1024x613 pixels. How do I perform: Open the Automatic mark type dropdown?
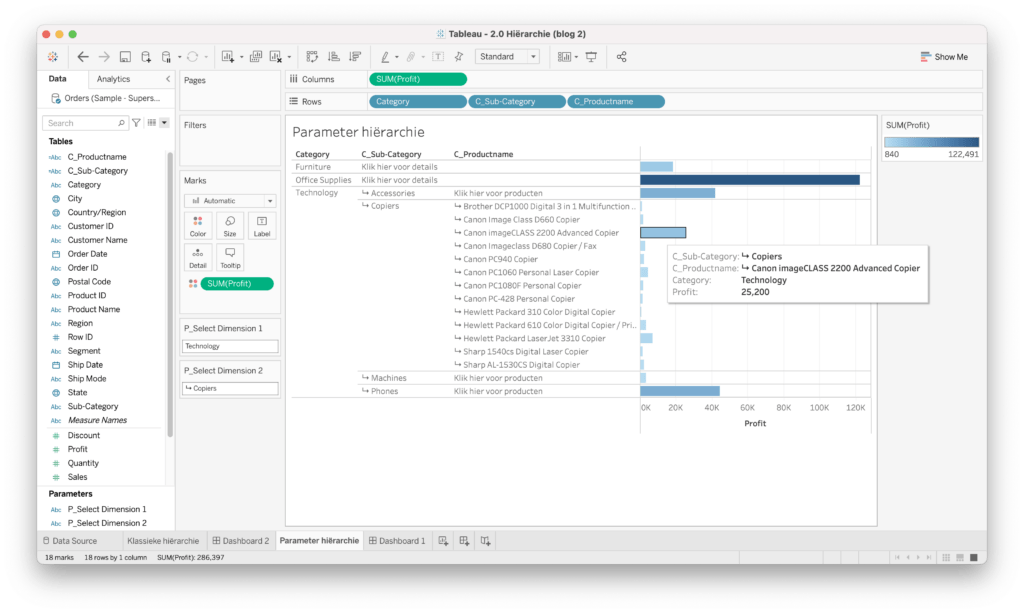[230, 200]
